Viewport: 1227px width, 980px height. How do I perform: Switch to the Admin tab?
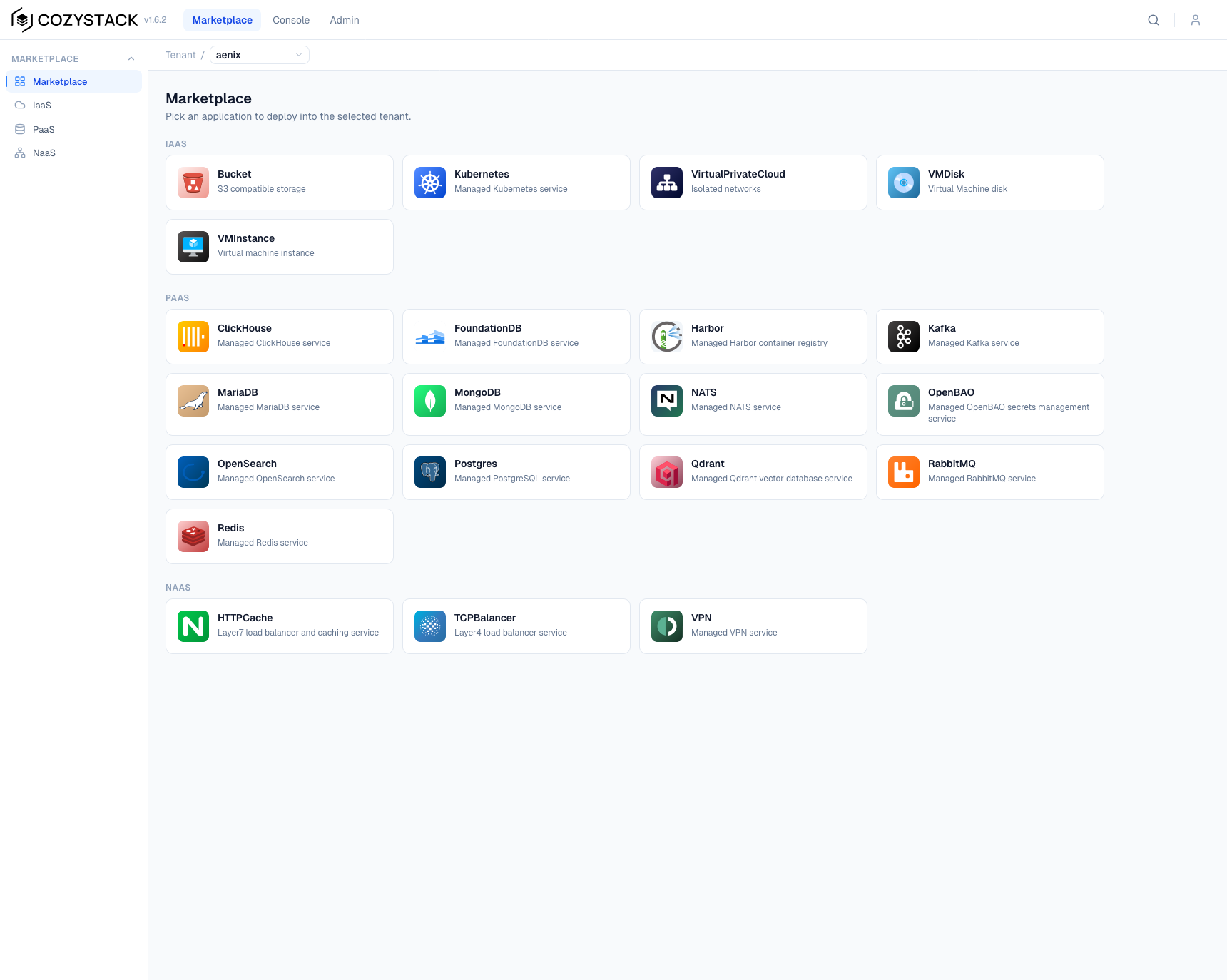pyautogui.click(x=345, y=20)
